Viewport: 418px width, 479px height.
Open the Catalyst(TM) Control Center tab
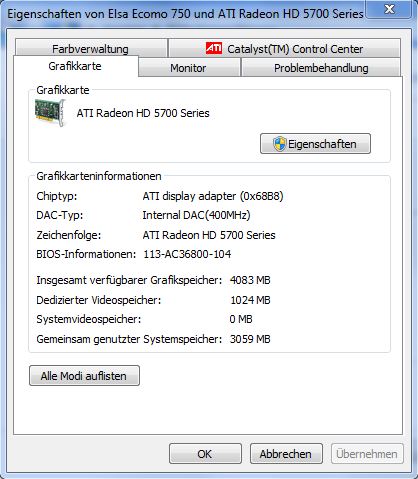[285, 48]
